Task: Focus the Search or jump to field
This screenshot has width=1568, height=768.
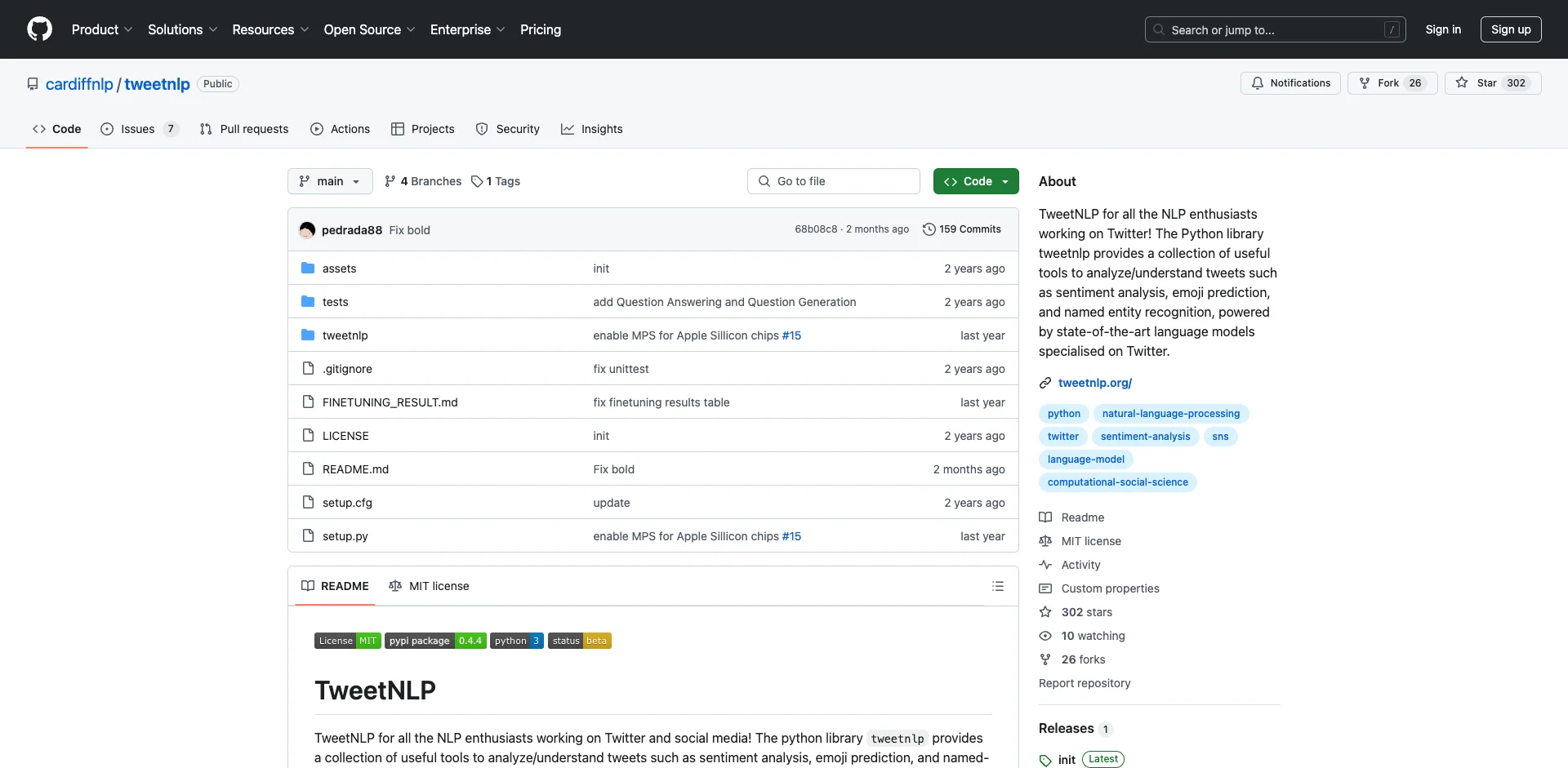Action: click(1276, 29)
